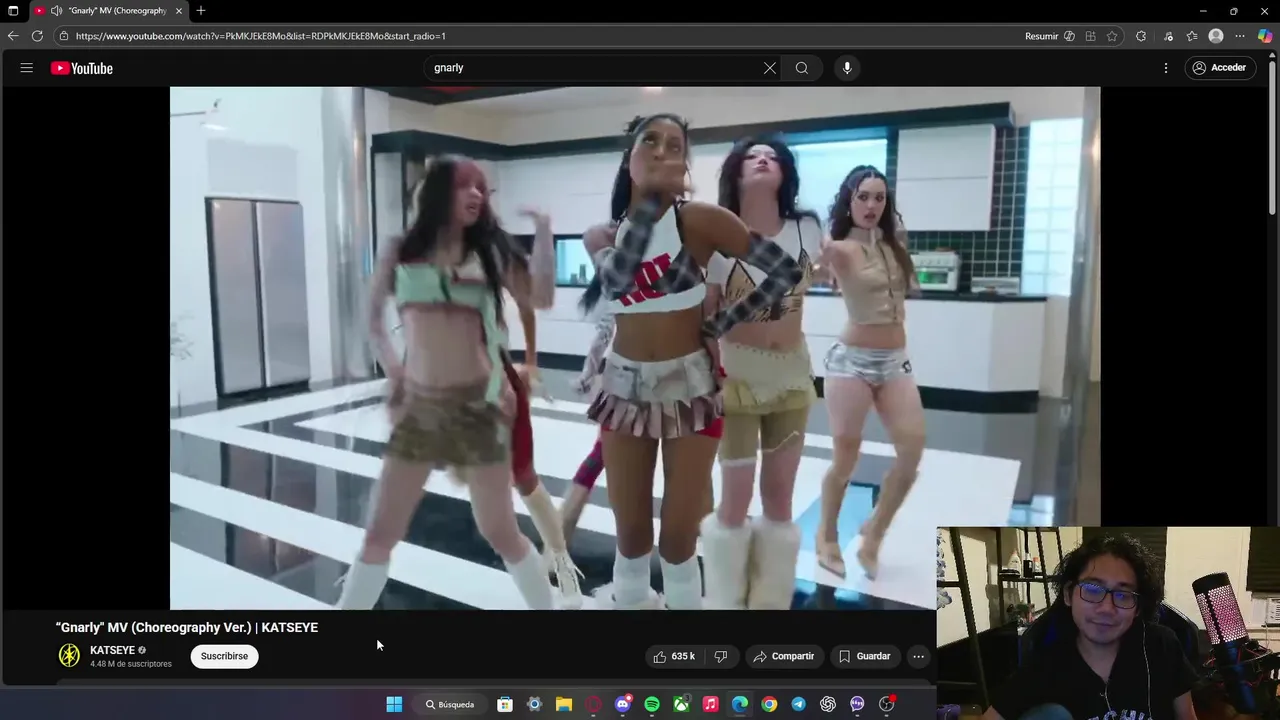Open KATSEYE channel name link

pyautogui.click(x=112, y=650)
